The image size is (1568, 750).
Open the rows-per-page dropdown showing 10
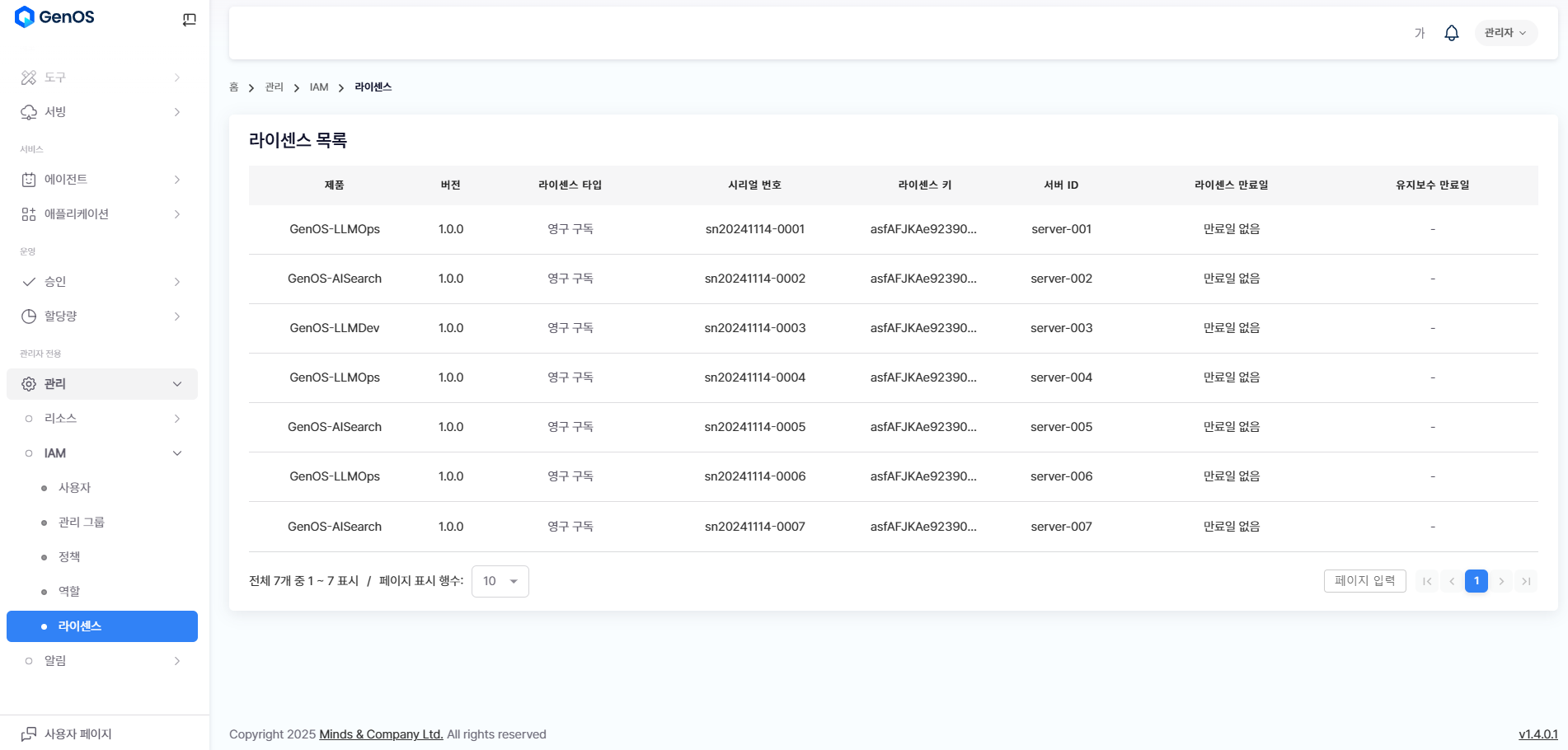500,581
